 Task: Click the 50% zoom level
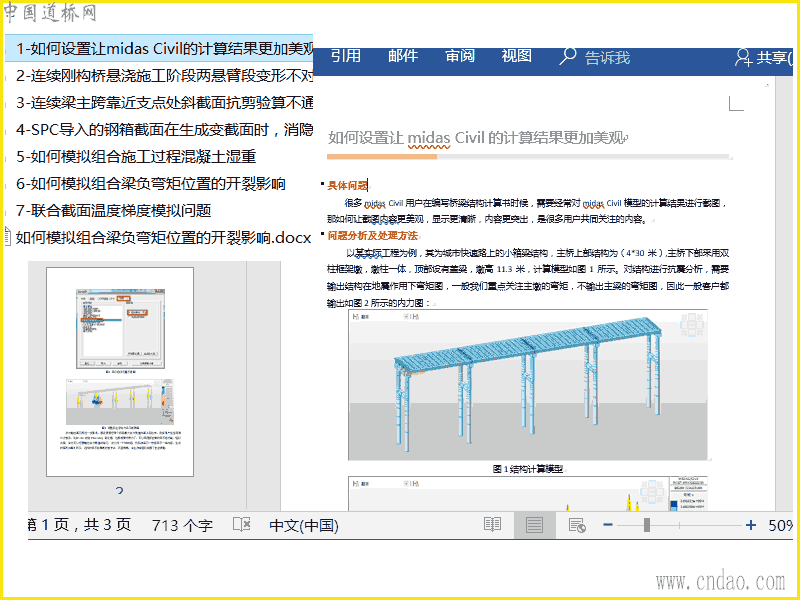[781, 526]
